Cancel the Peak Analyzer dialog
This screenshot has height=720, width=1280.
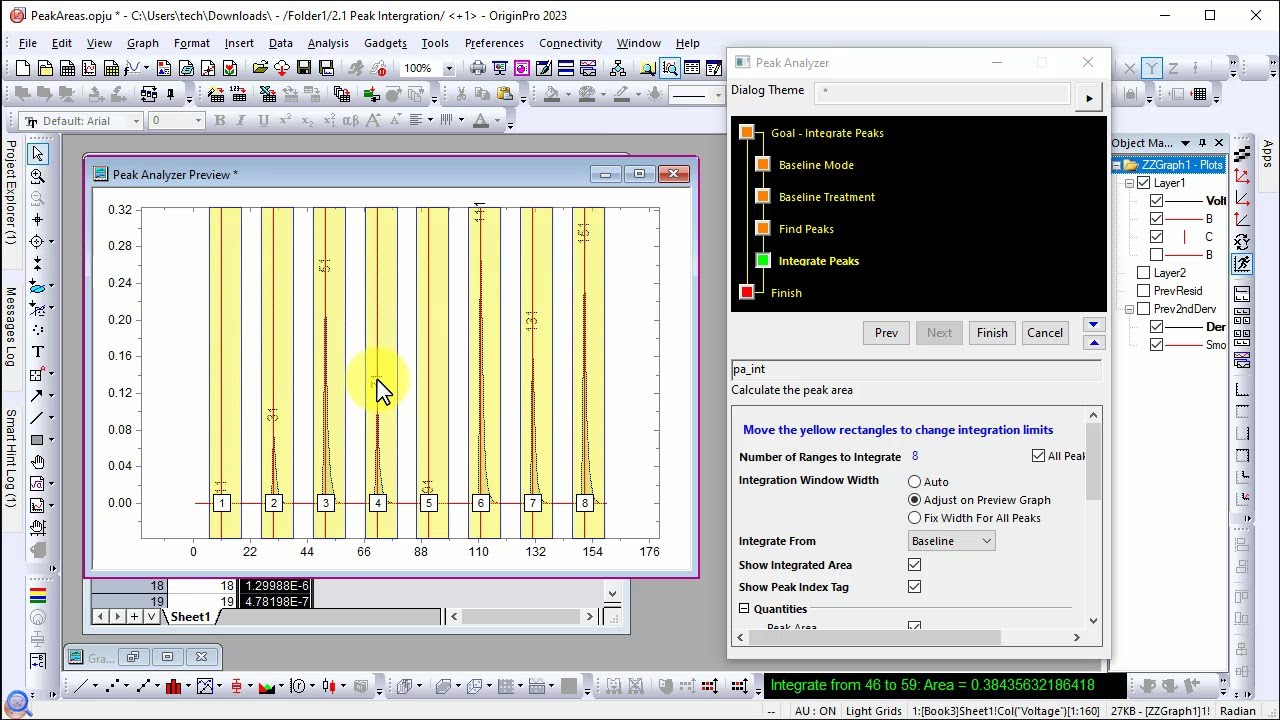coord(1045,333)
